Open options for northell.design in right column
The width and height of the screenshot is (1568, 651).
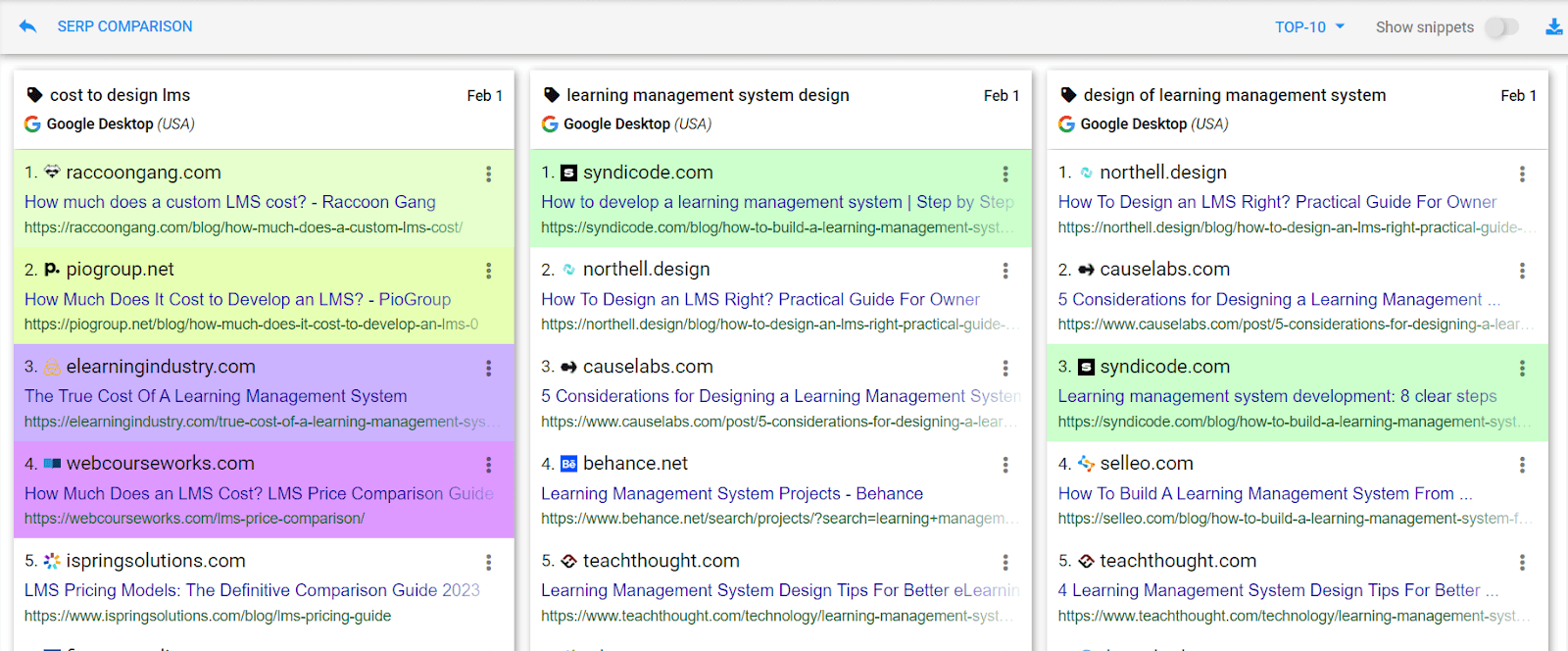click(1522, 174)
